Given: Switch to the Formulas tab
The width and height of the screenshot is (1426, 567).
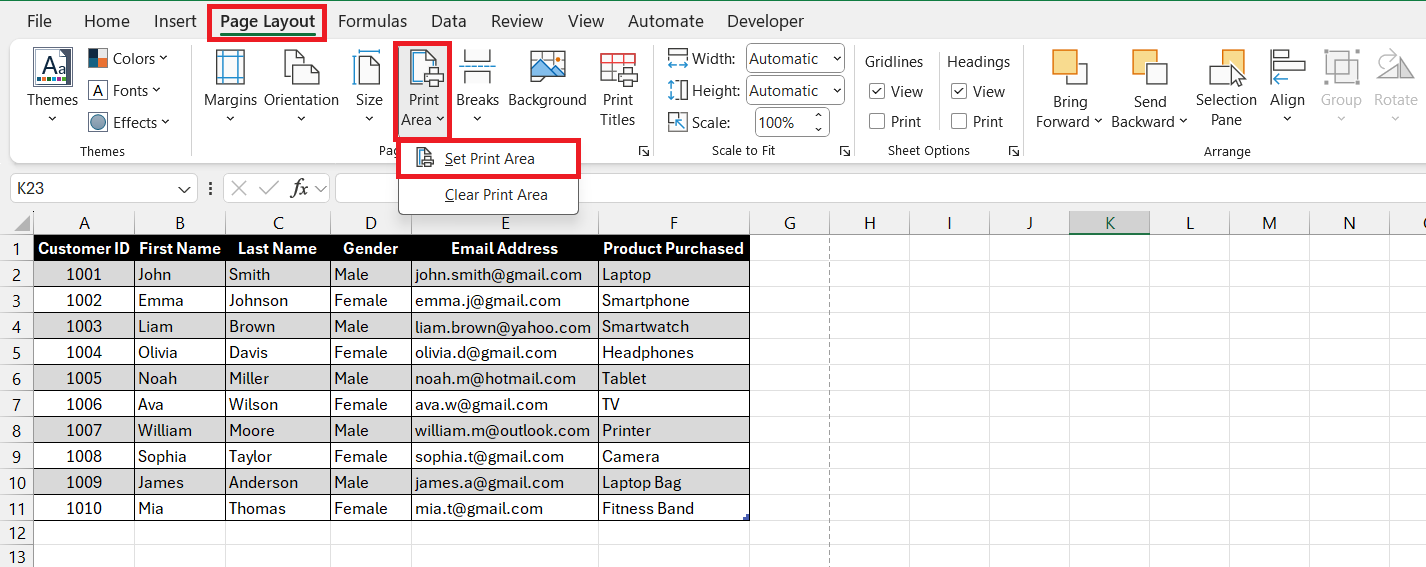Looking at the screenshot, I should pos(372,21).
